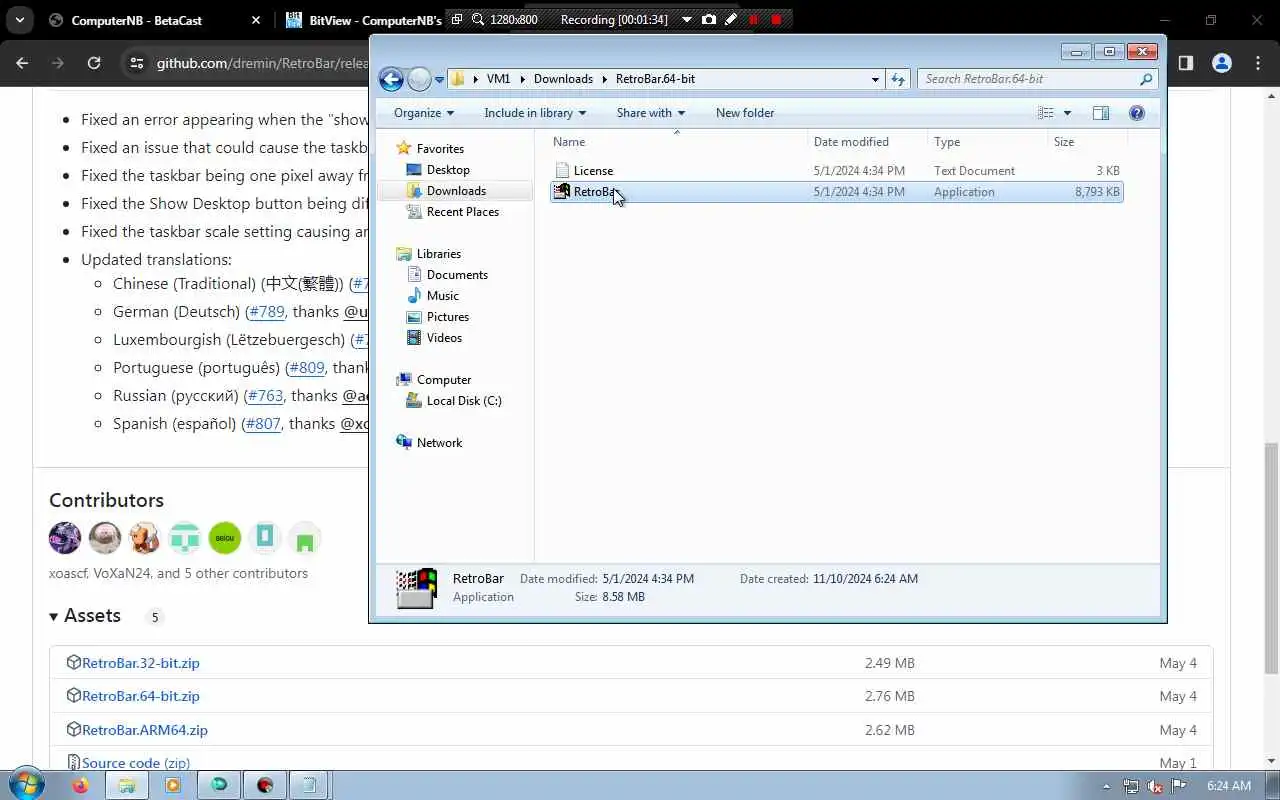Image resolution: width=1280 pixels, height=800 pixels.
Task: Click the large RetroBar icon in details pane
Action: [x=417, y=588]
